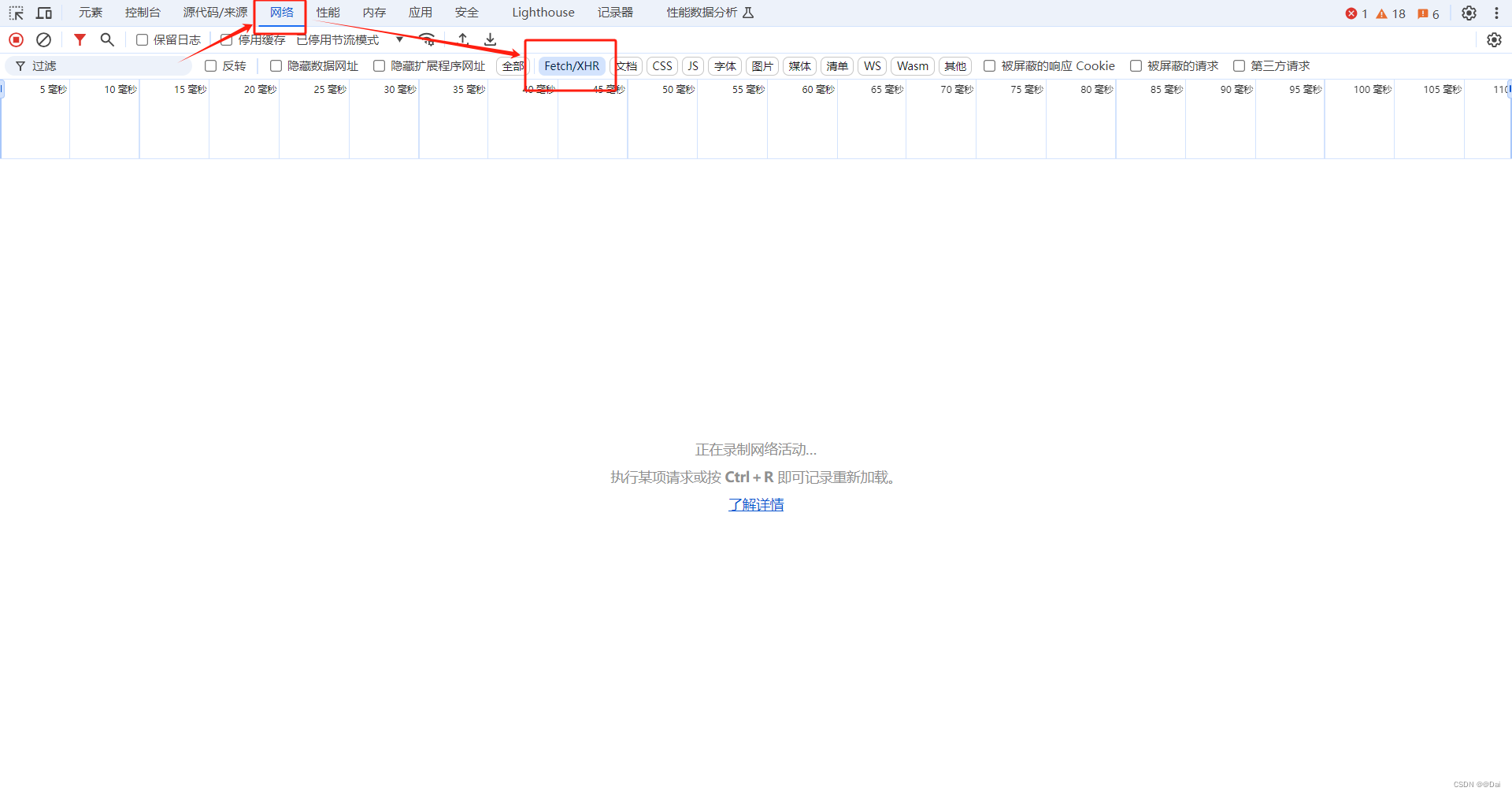
Task: Activate the inspect element picker icon
Action: pyautogui.click(x=16, y=13)
